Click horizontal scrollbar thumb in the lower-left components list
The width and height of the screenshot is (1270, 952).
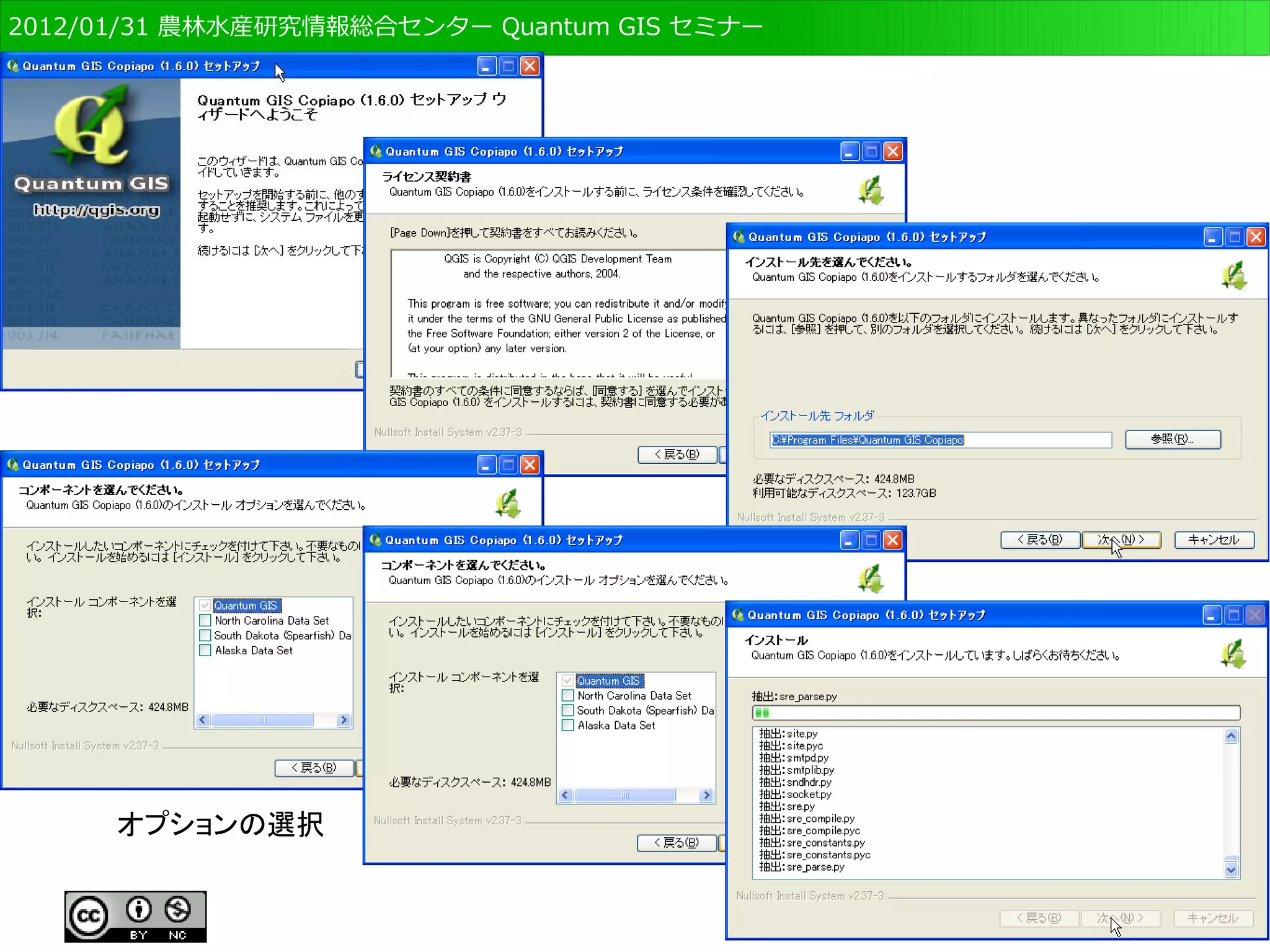click(x=262, y=720)
